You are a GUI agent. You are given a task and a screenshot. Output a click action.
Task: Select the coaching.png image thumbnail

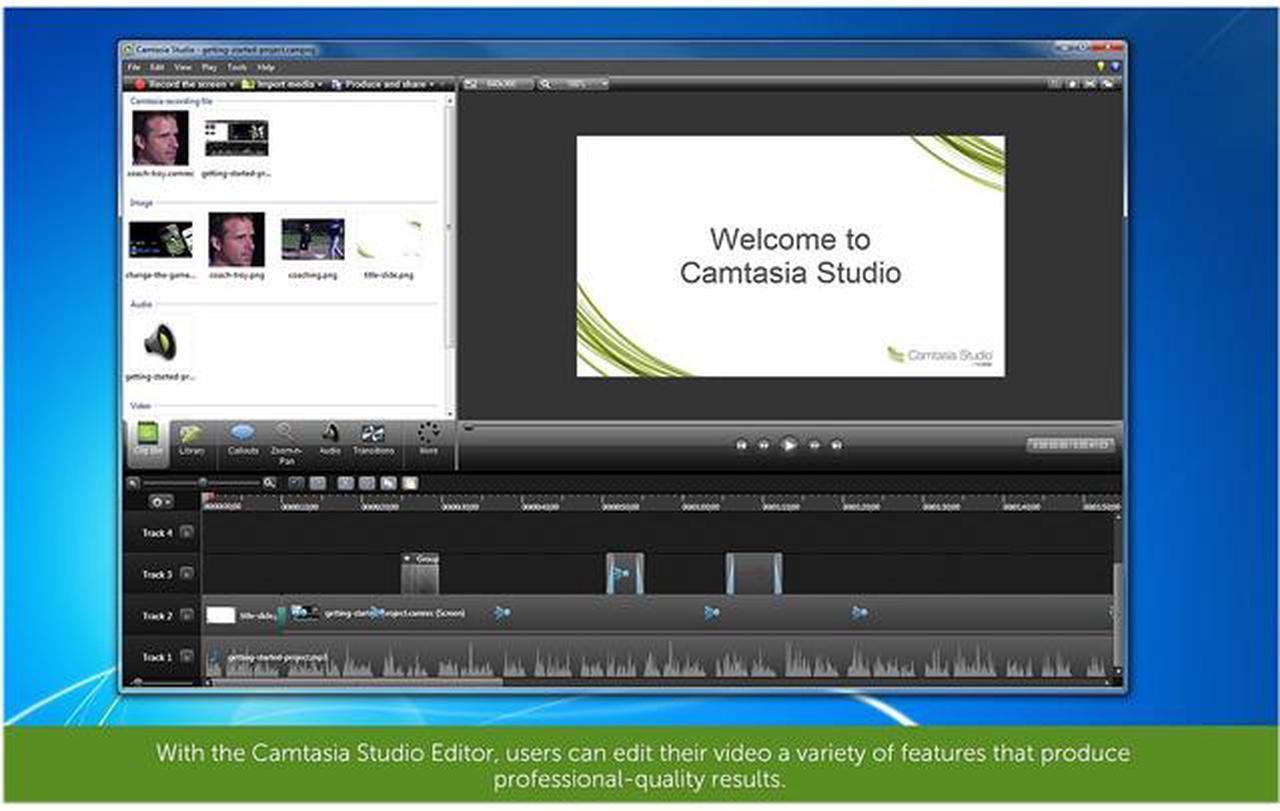[312, 240]
